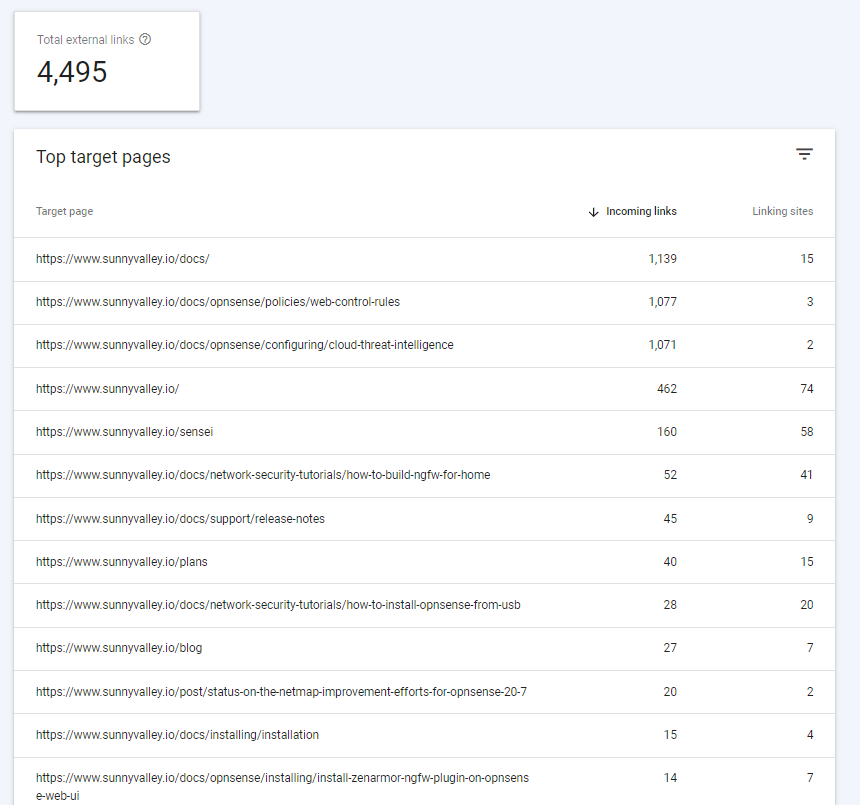
Task: Open the sunnyvalley.io/docs/ row
Action: pos(425,259)
